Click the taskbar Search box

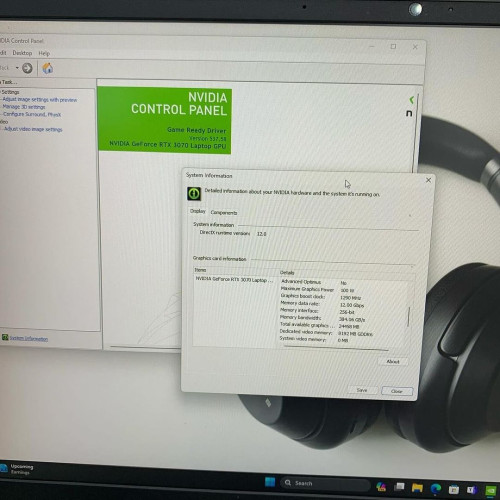pos(325,483)
